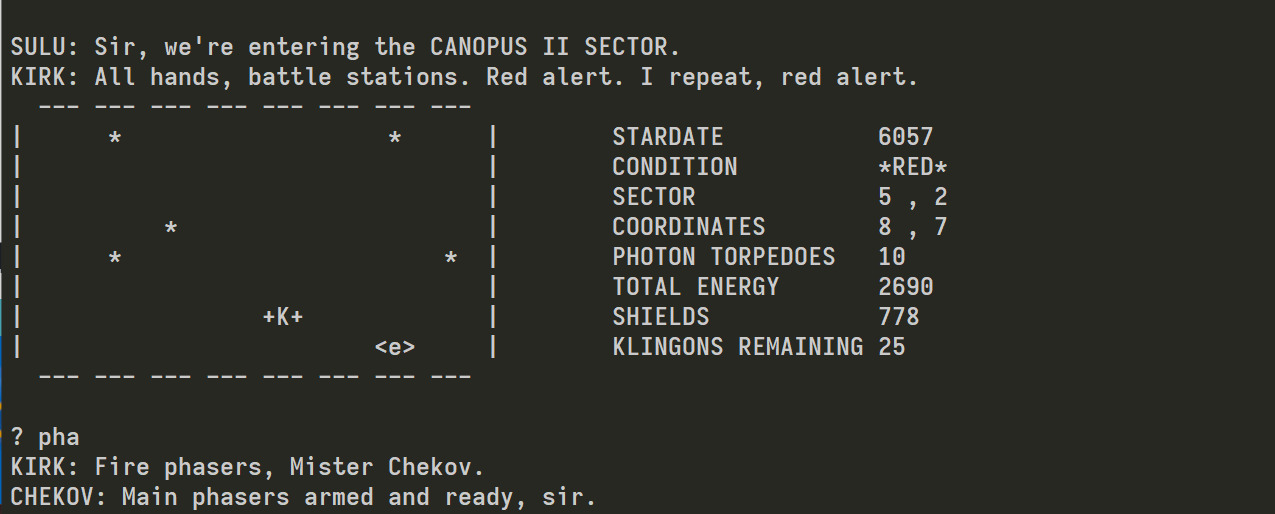Click the Klingon ship +K+ symbol
This screenshot has height=514, width=1275.
(283, 317)
